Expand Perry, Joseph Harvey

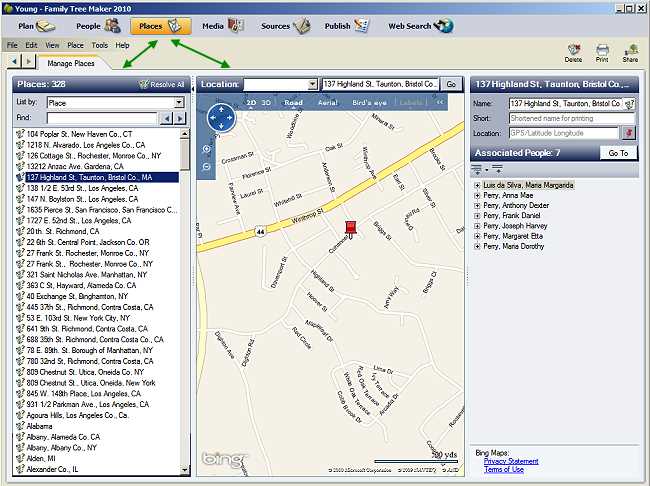(x=477, y=226)
